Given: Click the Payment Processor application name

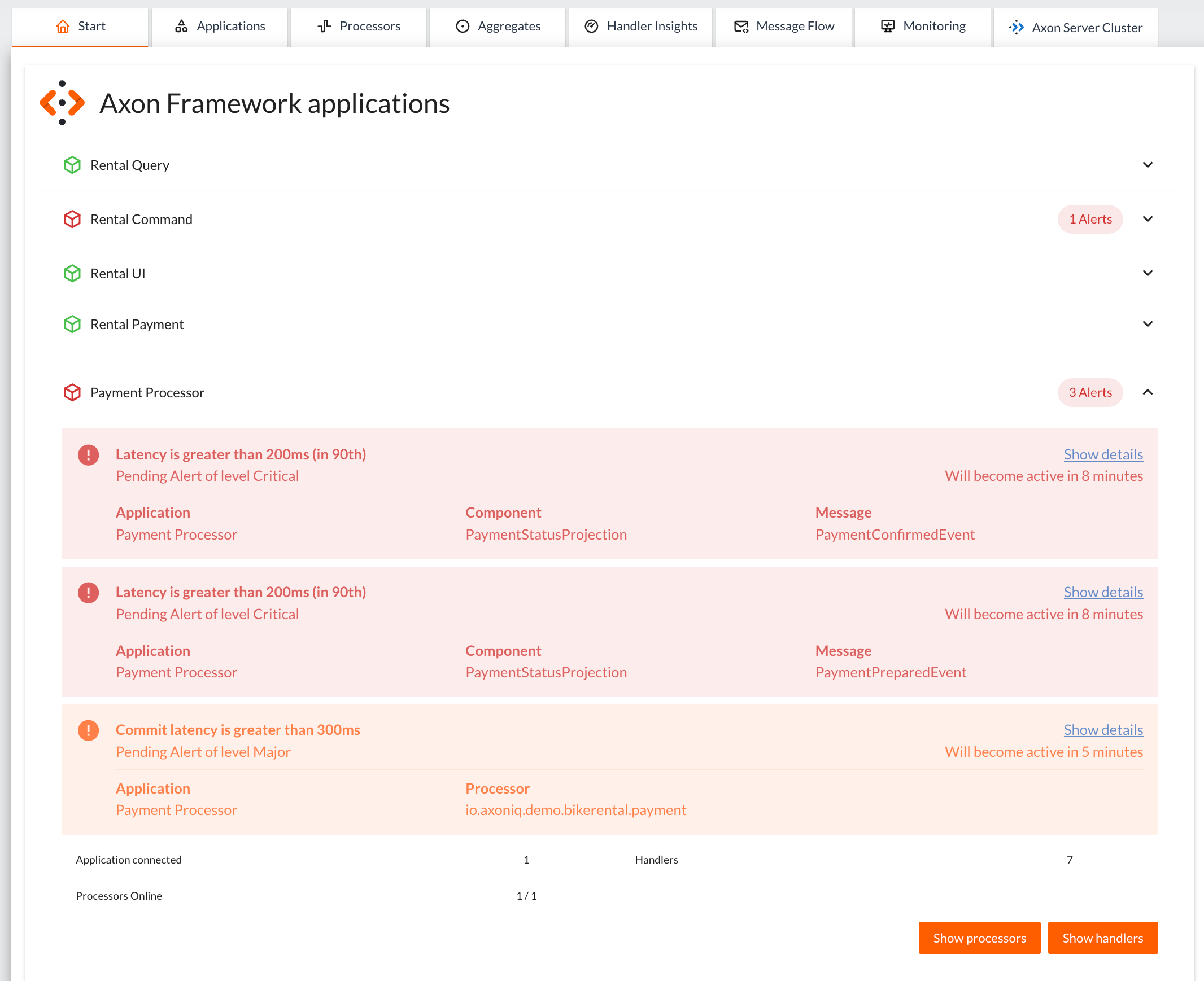Looking at the screenshot, I should [147, 393].
